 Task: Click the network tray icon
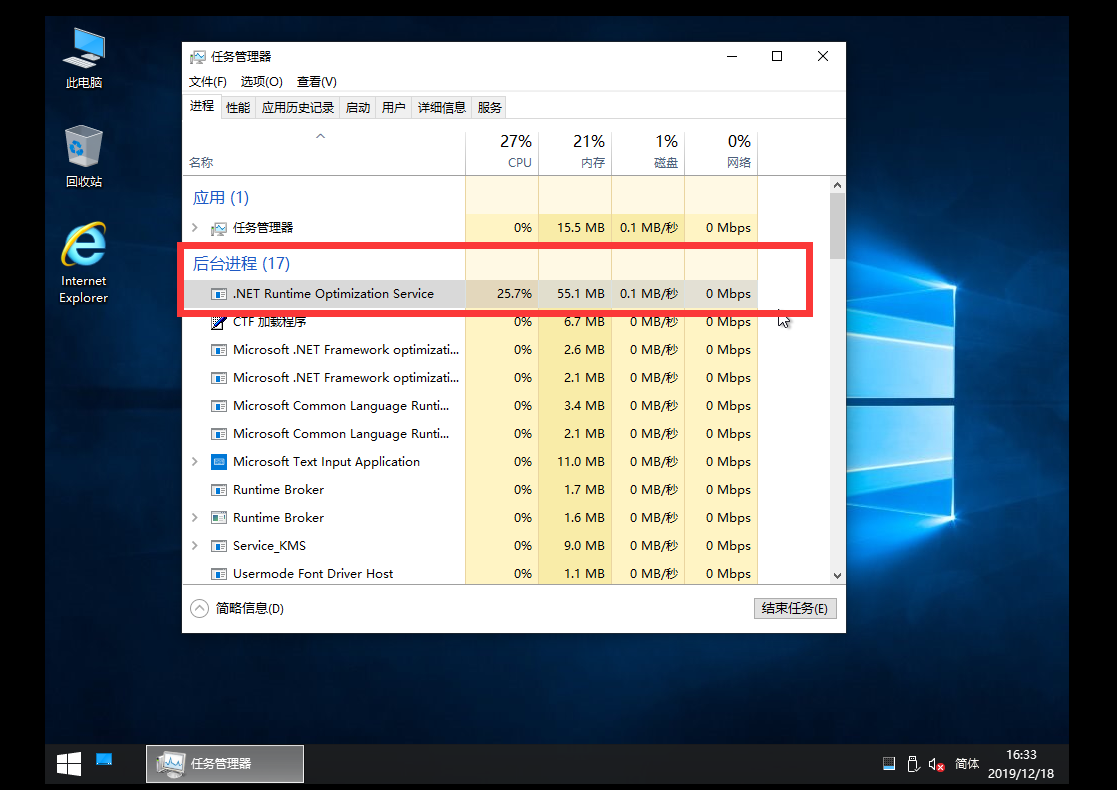[x=888, y=764]
